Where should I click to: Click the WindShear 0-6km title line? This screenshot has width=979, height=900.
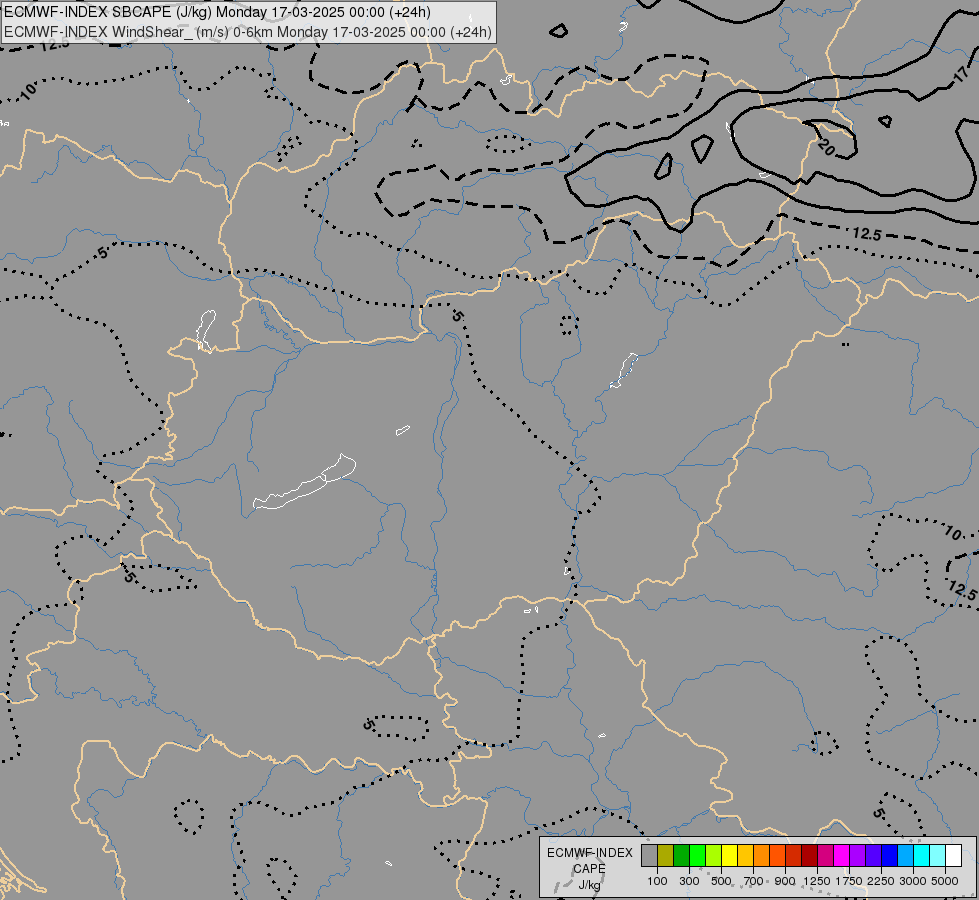point(248,32)
